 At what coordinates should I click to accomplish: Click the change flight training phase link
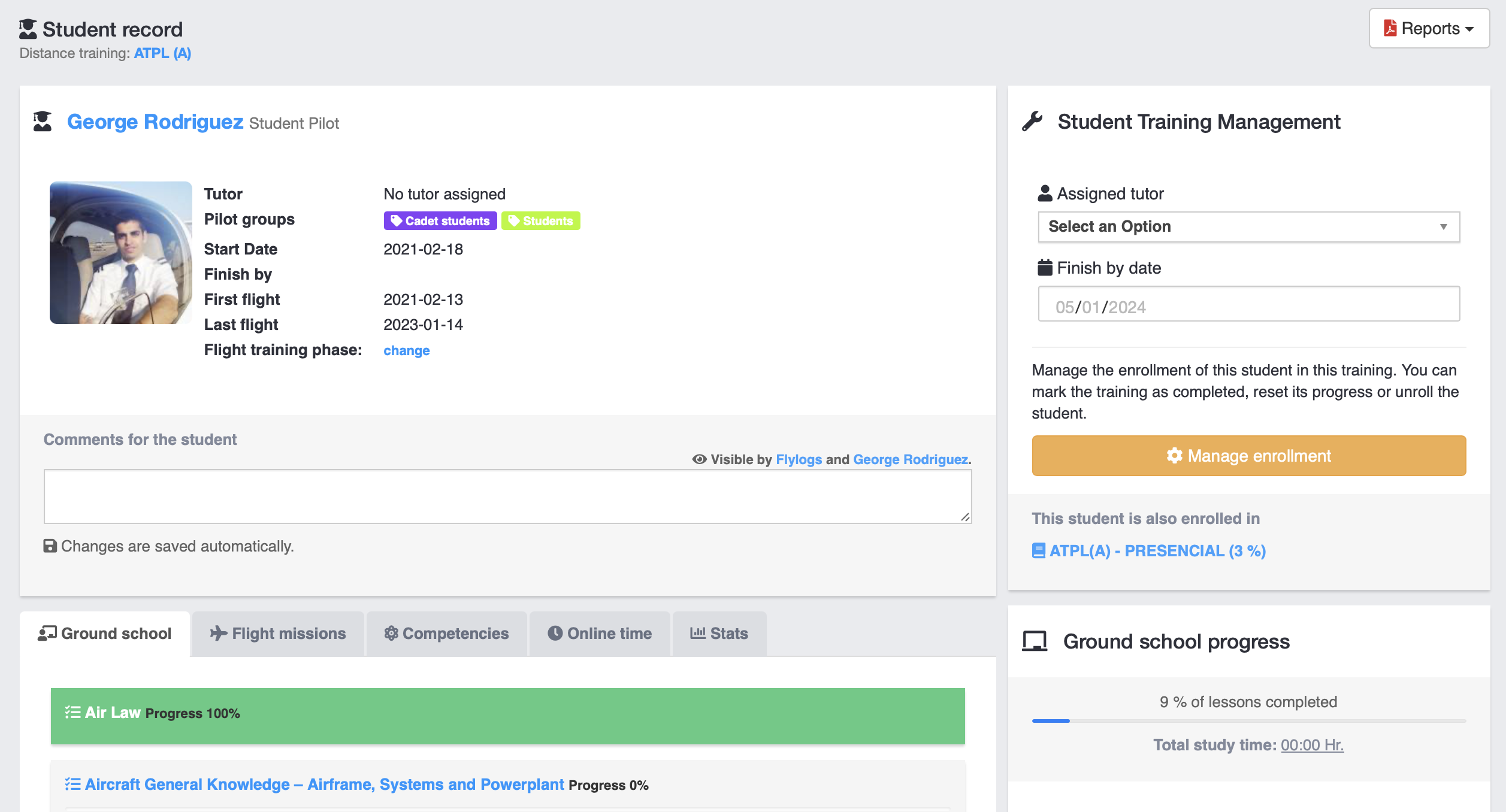point(406,350)
